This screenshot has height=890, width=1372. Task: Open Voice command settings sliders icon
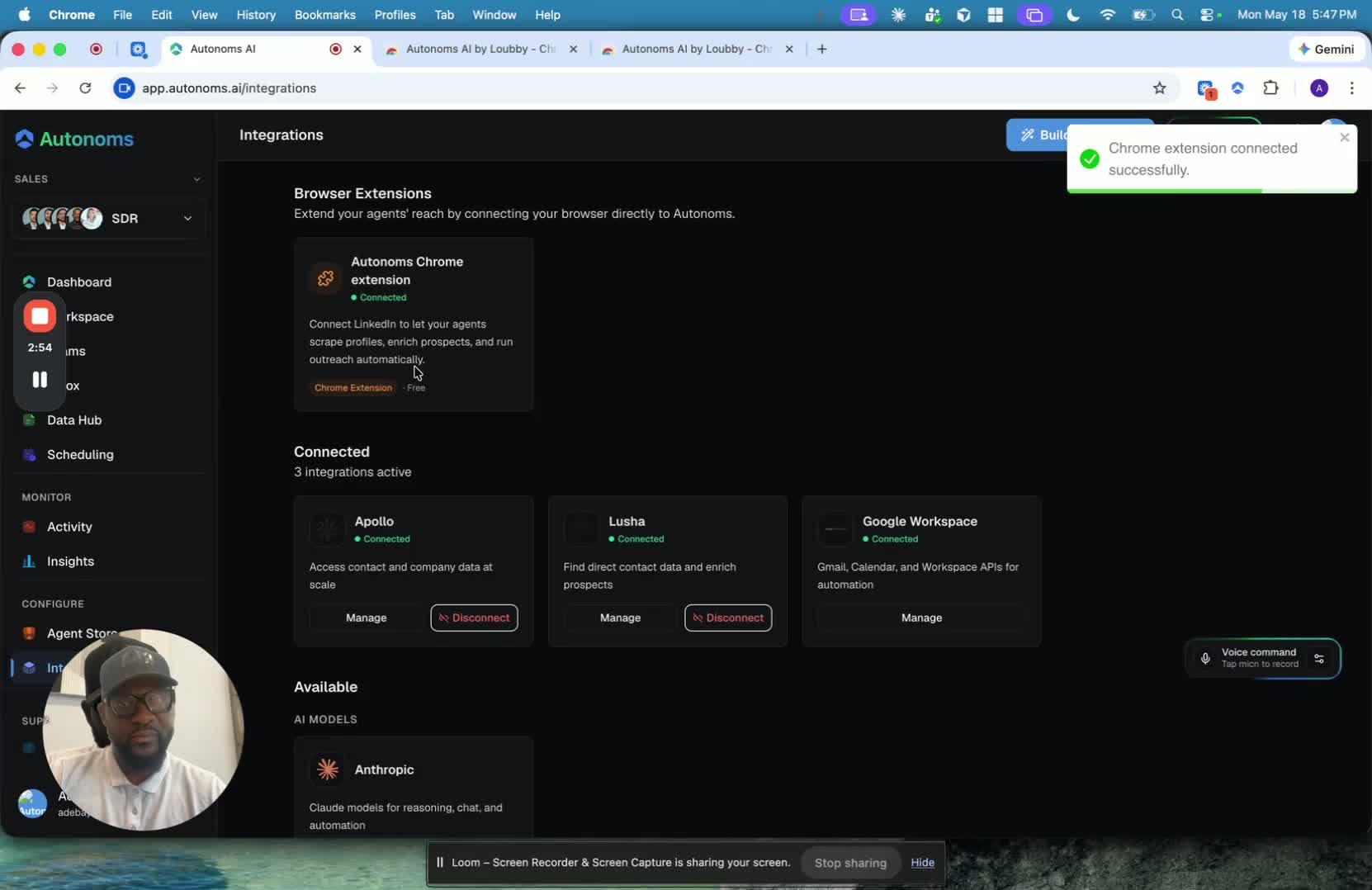point(1319,659)
